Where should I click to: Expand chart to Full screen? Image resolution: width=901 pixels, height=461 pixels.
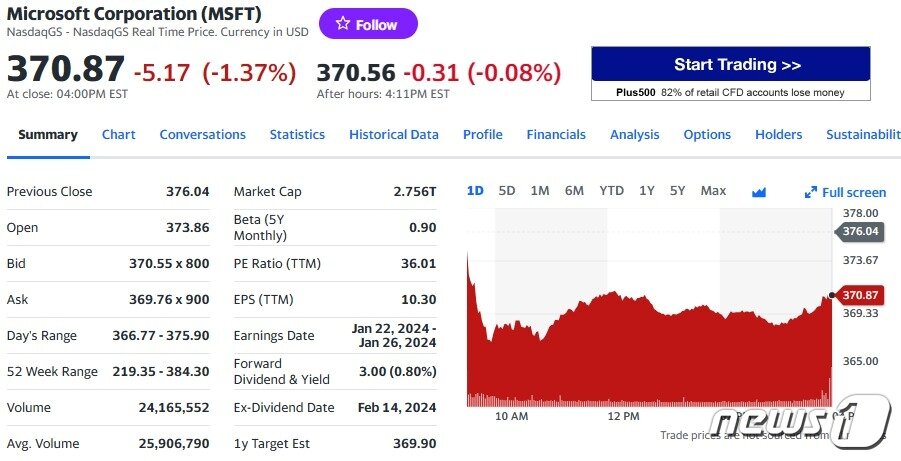pos(845,192)
